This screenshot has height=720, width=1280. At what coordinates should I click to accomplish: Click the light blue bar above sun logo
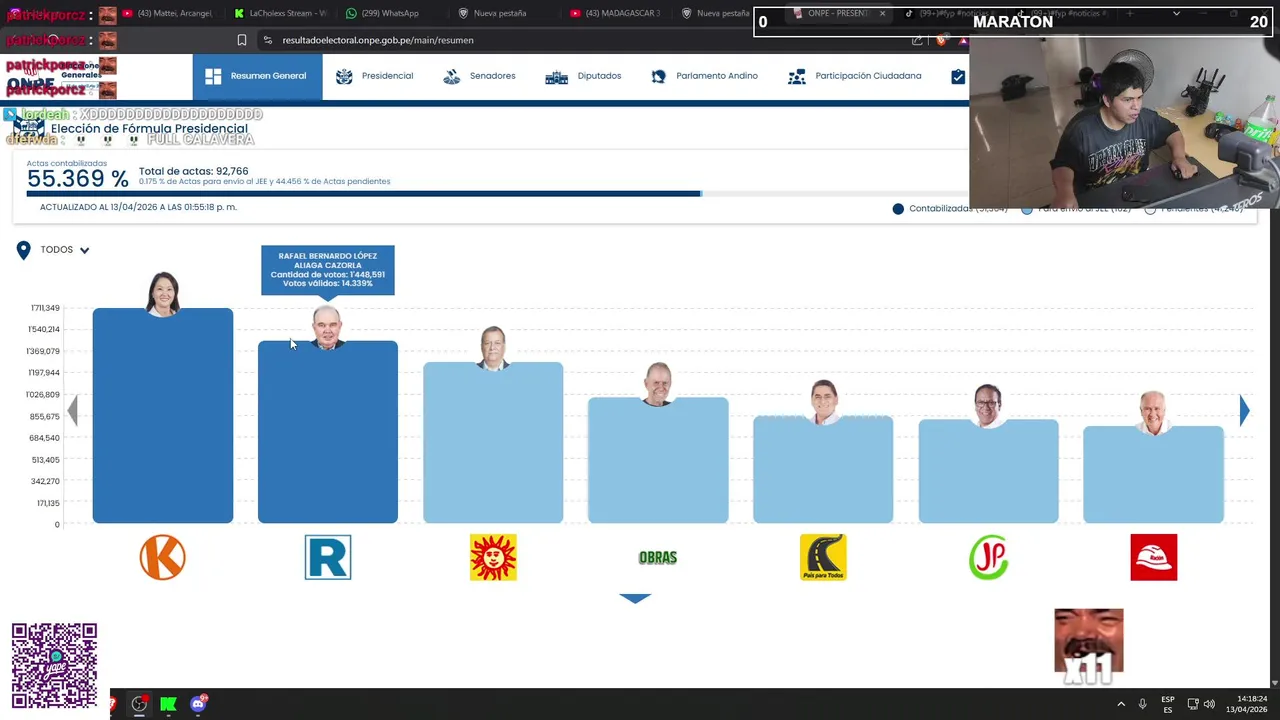(493, 443)
